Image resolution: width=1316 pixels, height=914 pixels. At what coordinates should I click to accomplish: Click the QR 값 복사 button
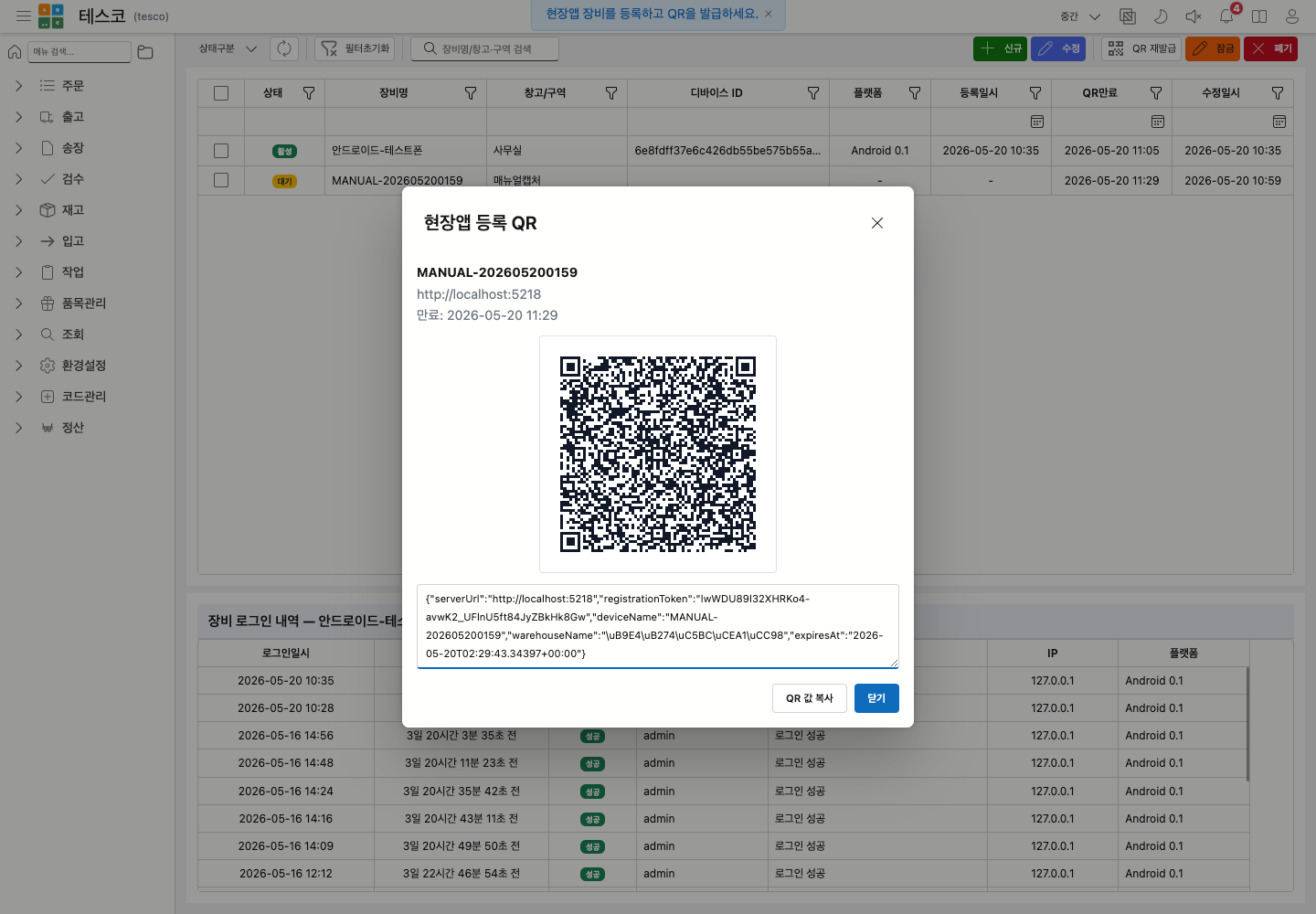click(810, 698)
